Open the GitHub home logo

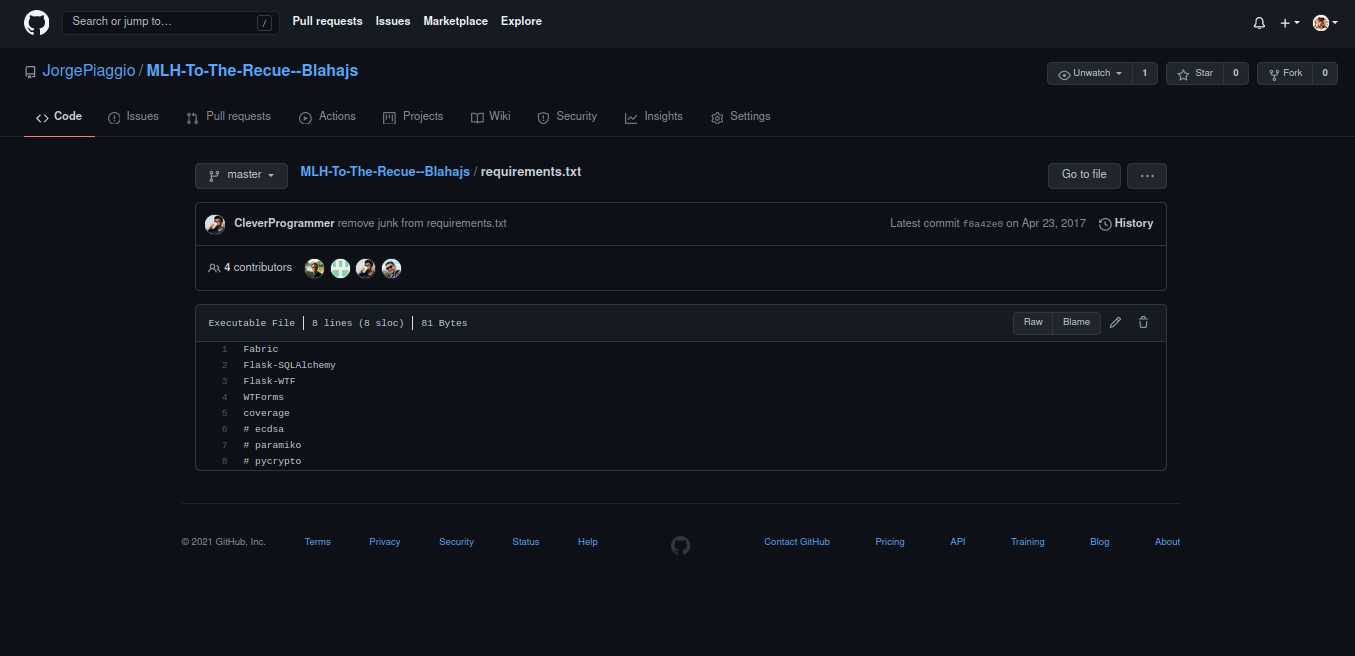36,23
